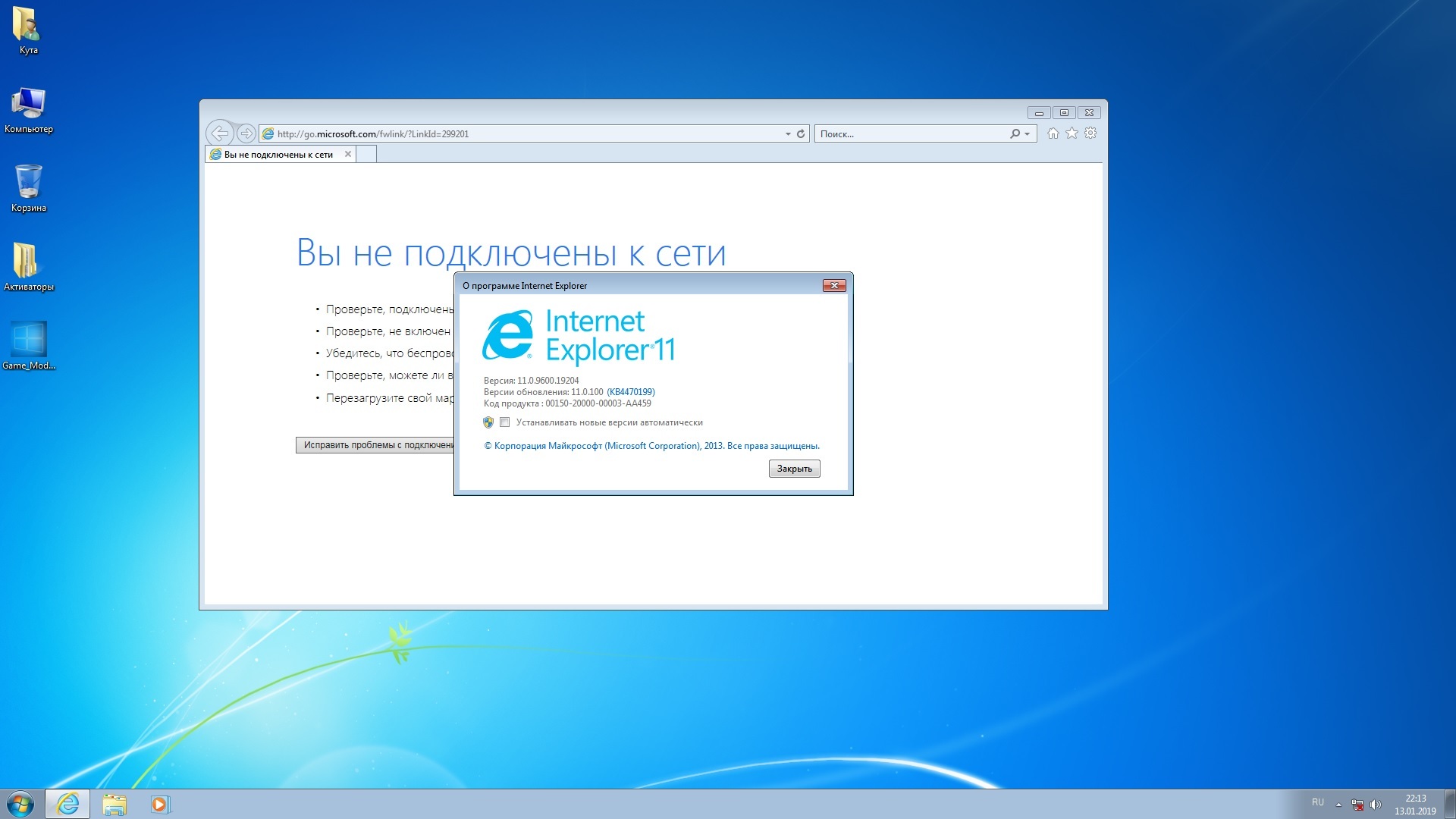Image resolution: width=1456 pixels, height=819 pixels.
Task: Click the 'Вы не подключены к сети' heading
Action: click(511, 253)
